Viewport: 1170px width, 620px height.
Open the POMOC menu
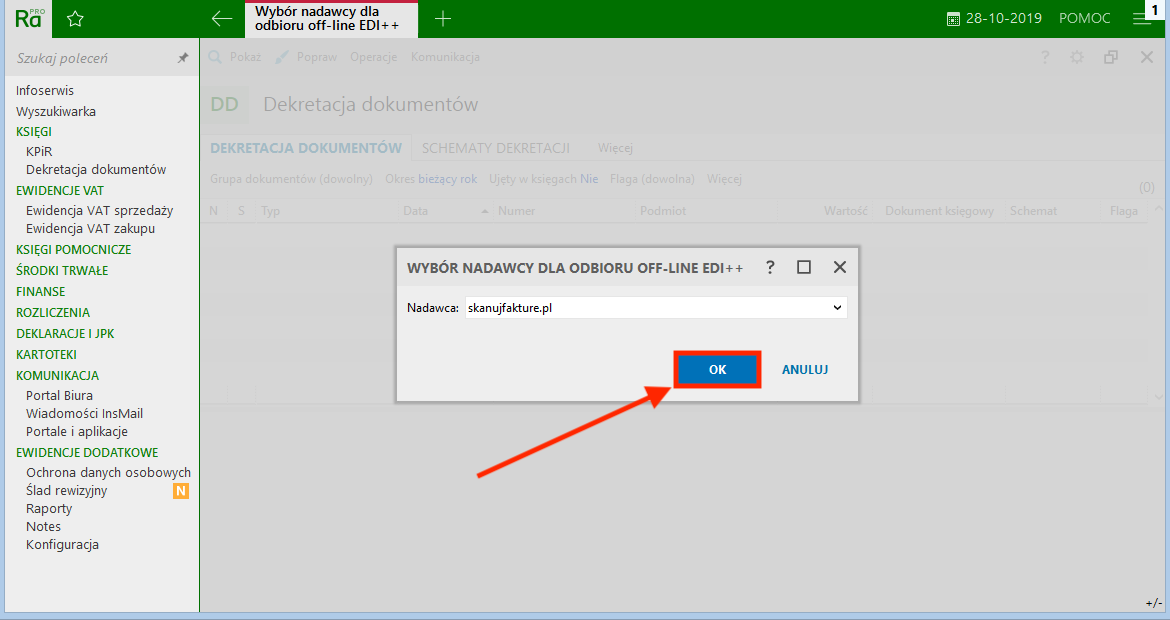[1084, 17]
